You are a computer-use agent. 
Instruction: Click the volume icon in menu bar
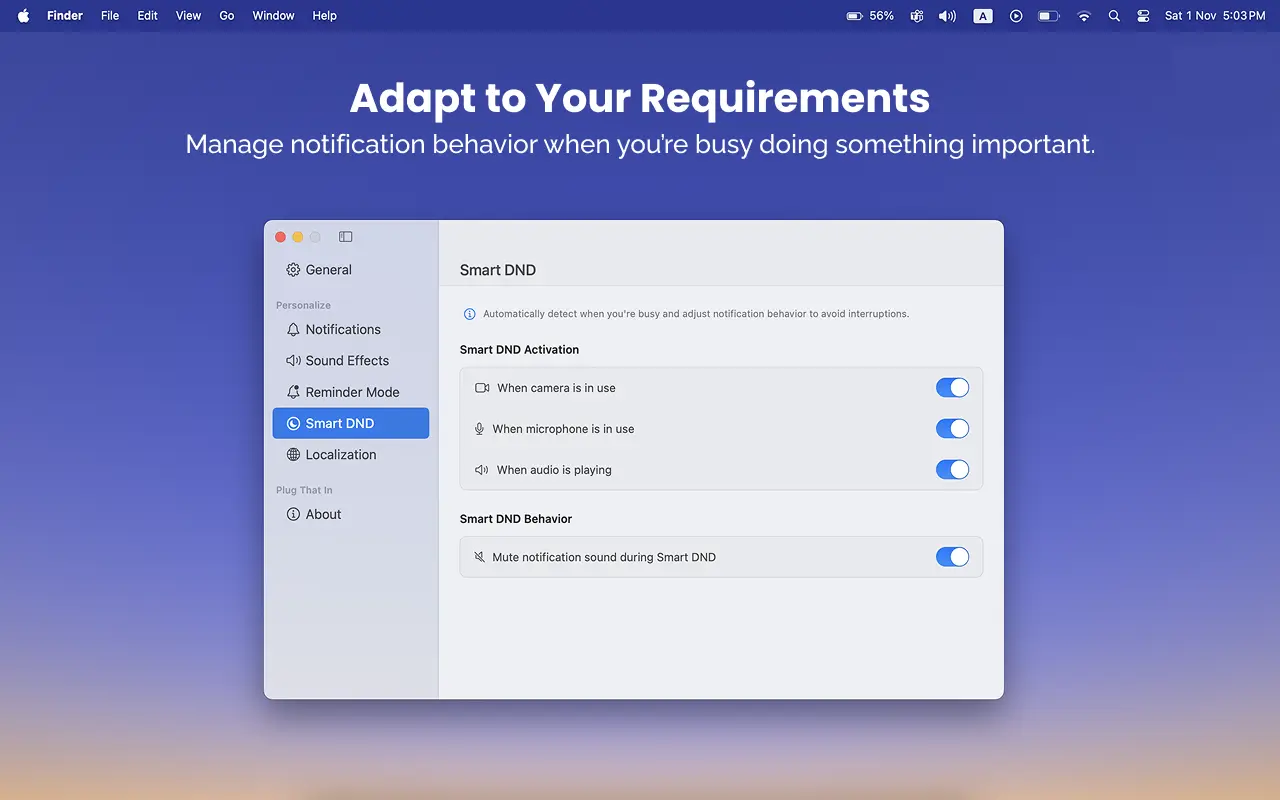tap(947, 16)
